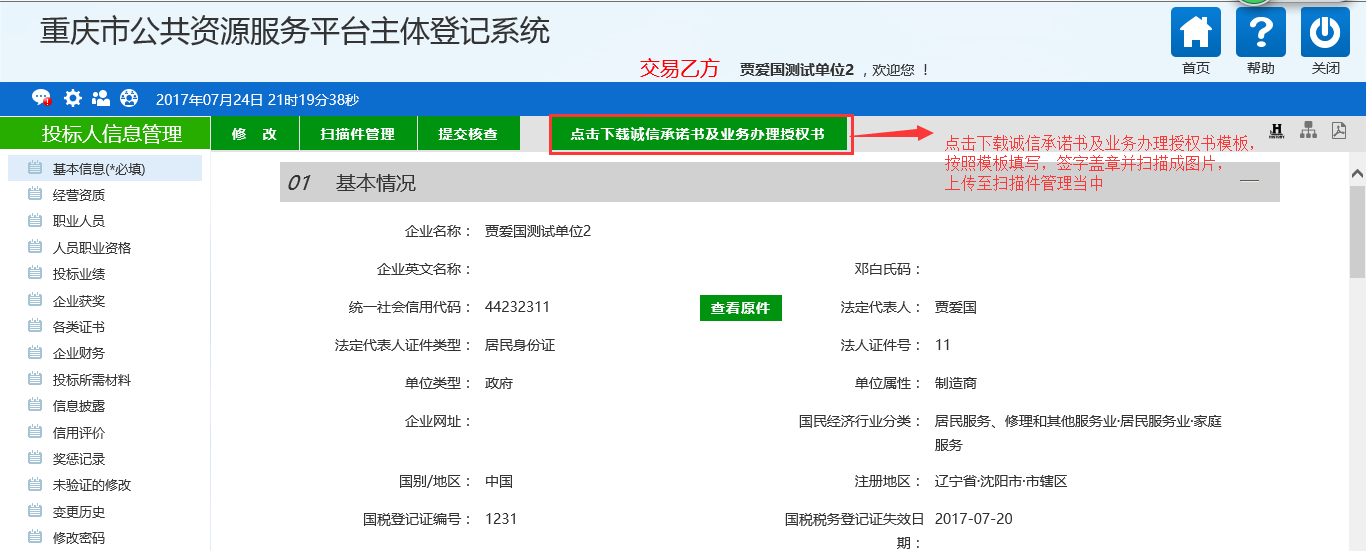Click the registration region 辽宁省·沈阳市·市辖区

click(x=1001, y=481)
